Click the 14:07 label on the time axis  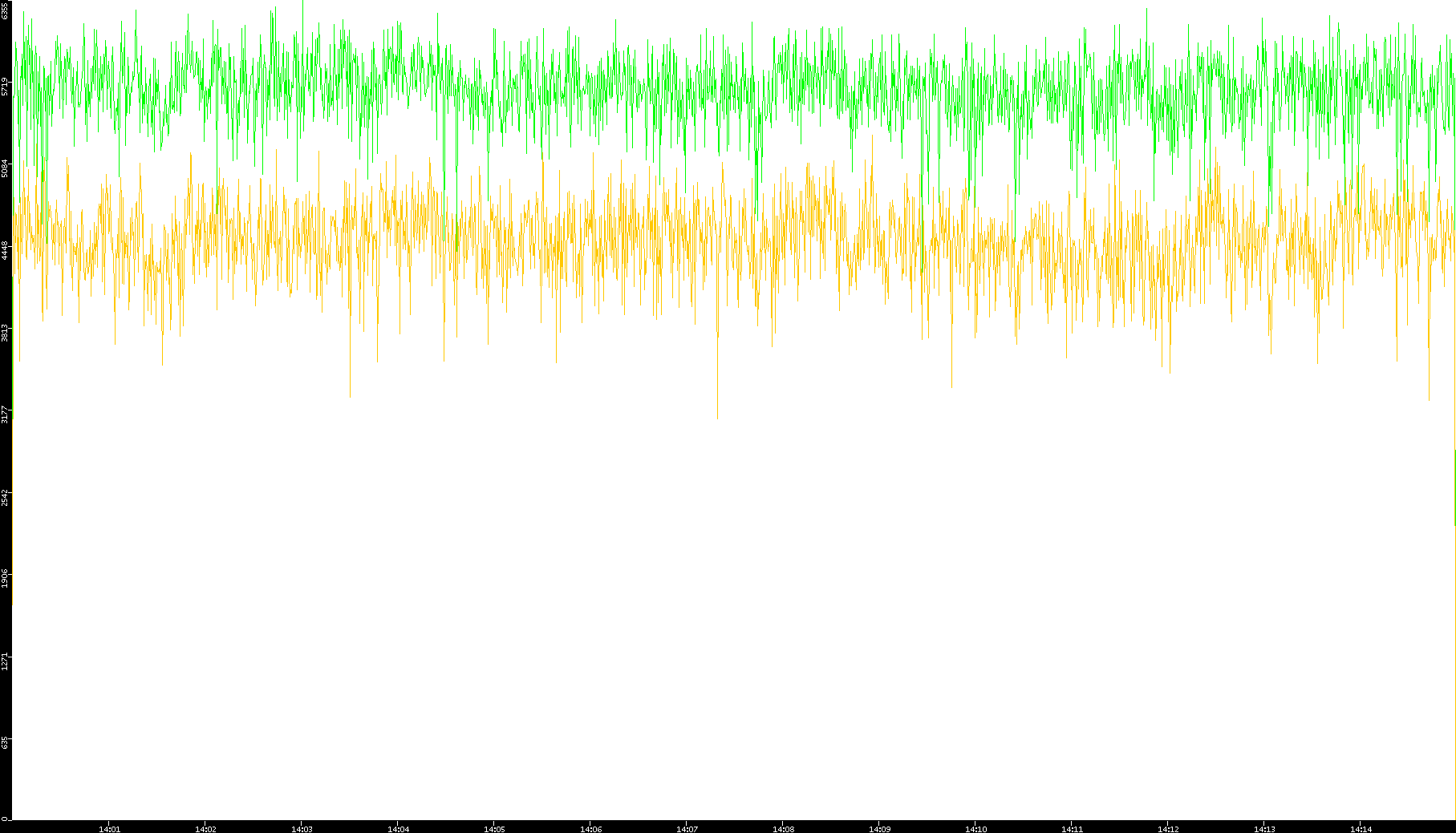(687, 829)
